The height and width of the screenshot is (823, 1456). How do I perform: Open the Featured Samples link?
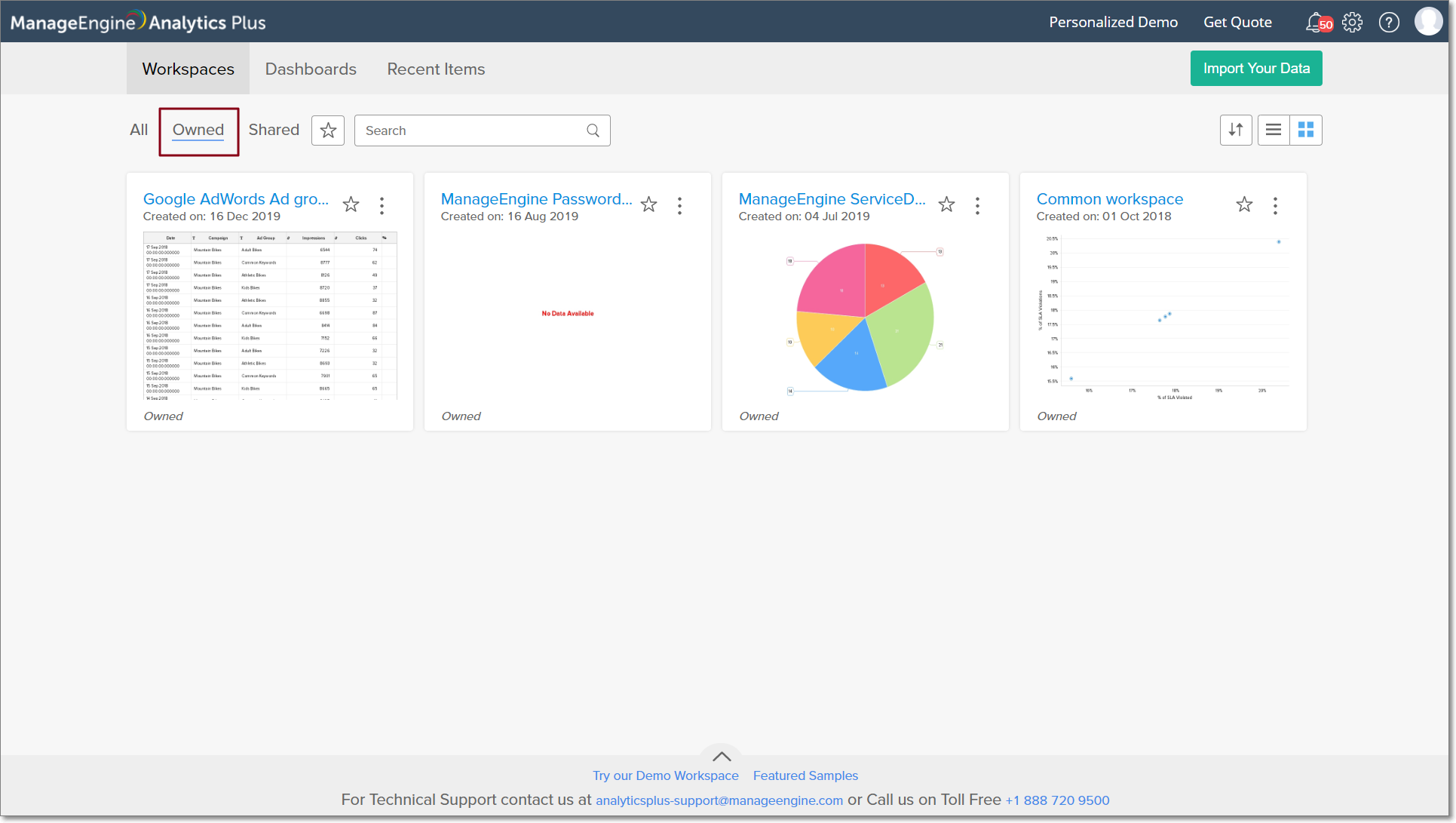805,775
